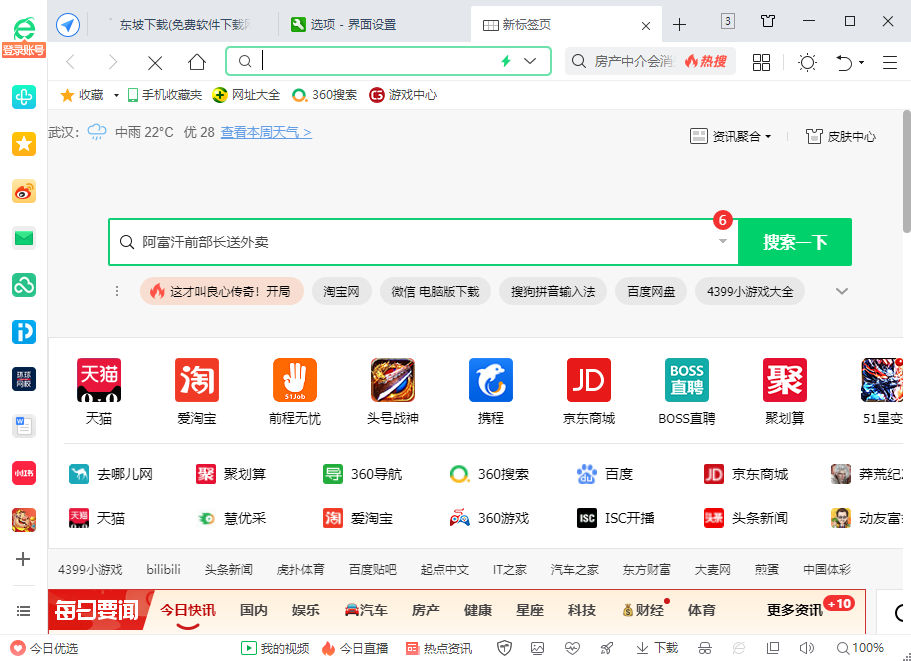Open a new tab with plus button
The width and height of the screenshot is (911, 661).
click(679, 24)
